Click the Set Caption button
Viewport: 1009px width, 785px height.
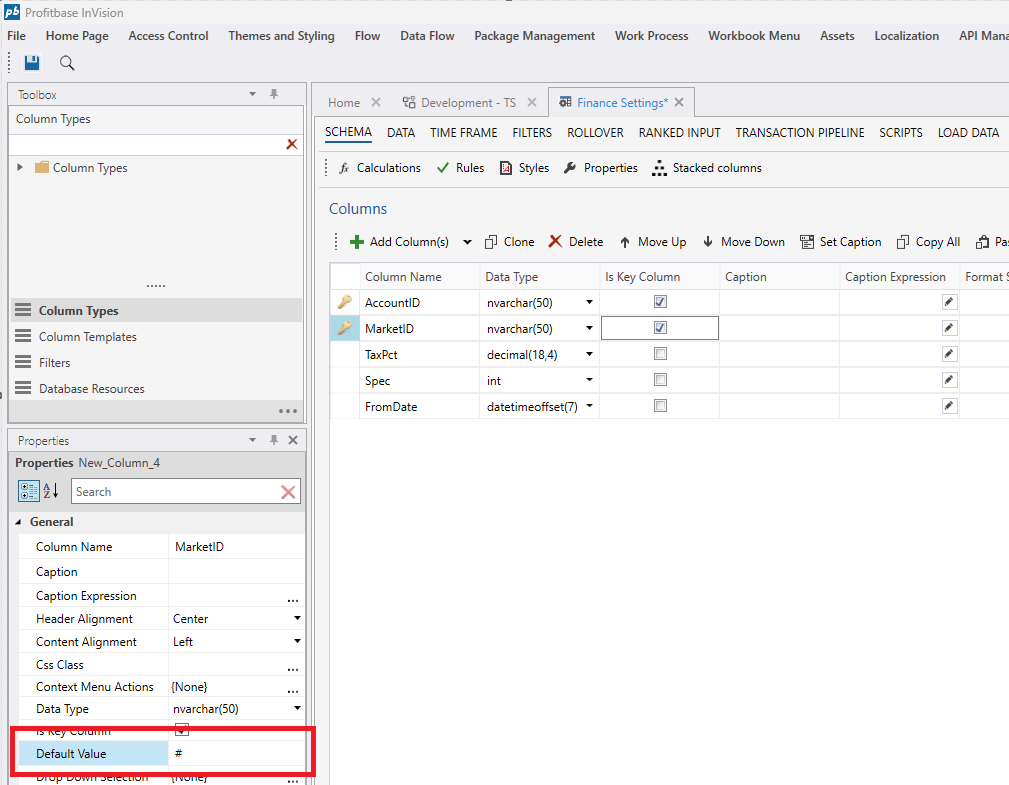(840, 242)
